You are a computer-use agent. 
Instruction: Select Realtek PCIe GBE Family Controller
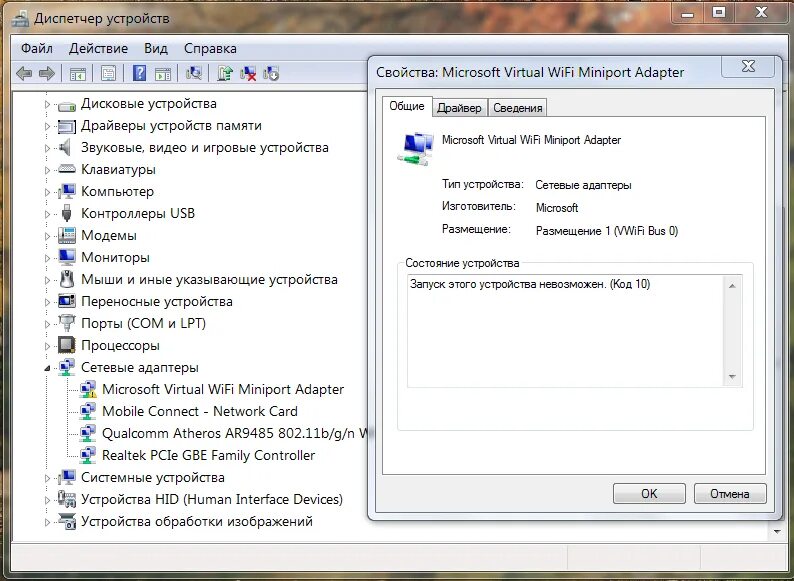pos(209,455)
